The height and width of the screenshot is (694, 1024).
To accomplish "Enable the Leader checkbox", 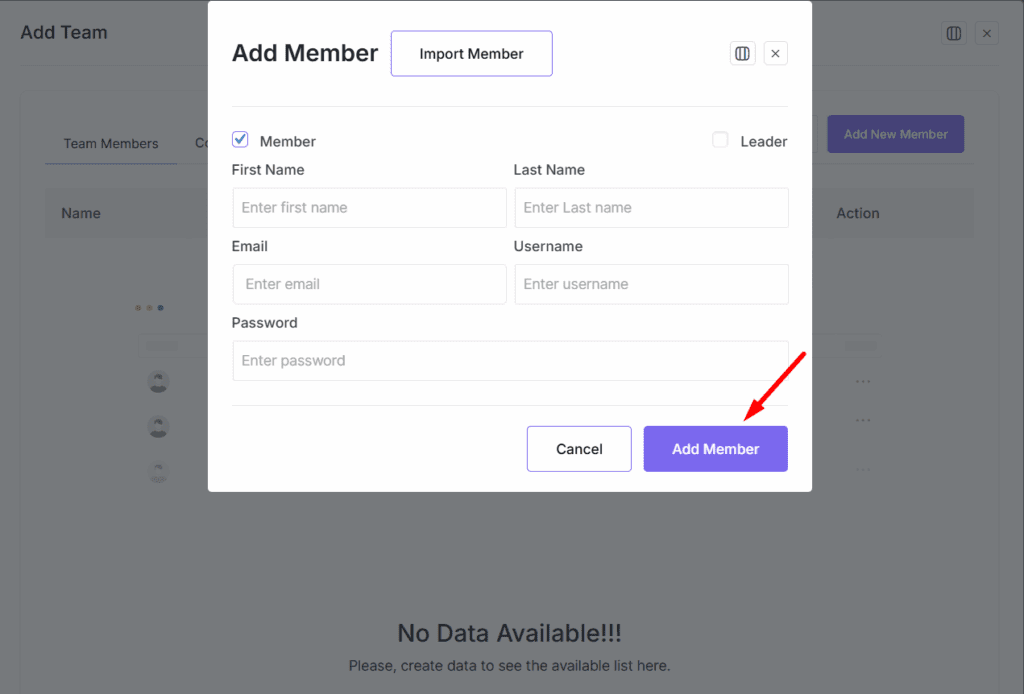I will (720, 140).
